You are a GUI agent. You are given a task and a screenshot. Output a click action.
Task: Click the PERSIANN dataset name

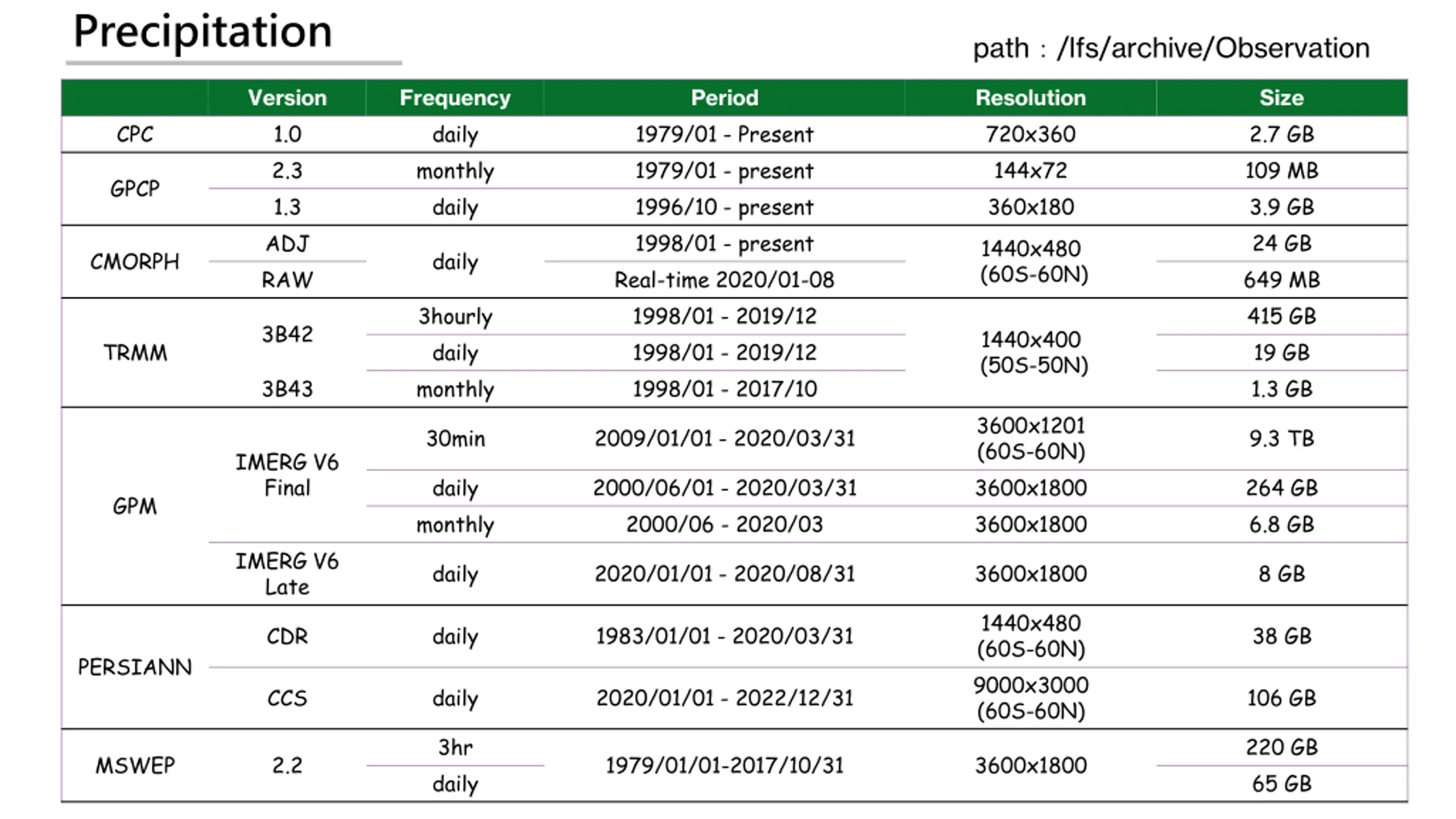(135, 667)
